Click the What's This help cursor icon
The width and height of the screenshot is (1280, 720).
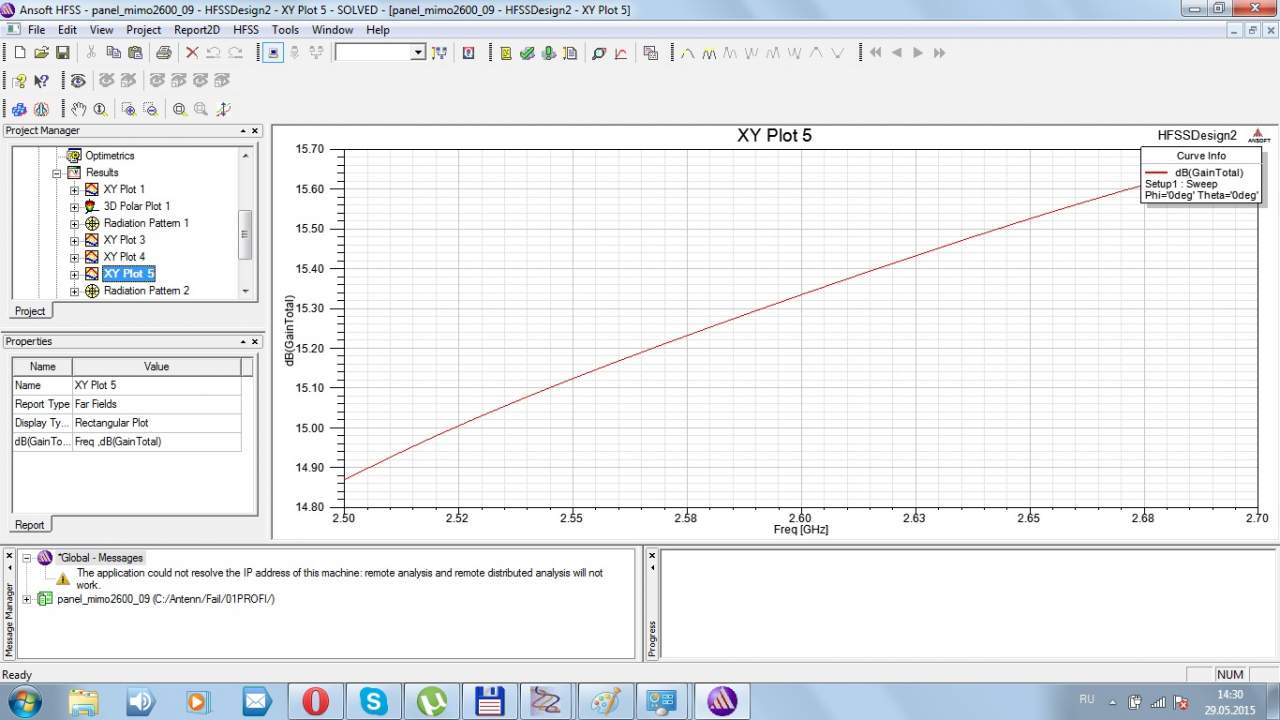(41, 81)
